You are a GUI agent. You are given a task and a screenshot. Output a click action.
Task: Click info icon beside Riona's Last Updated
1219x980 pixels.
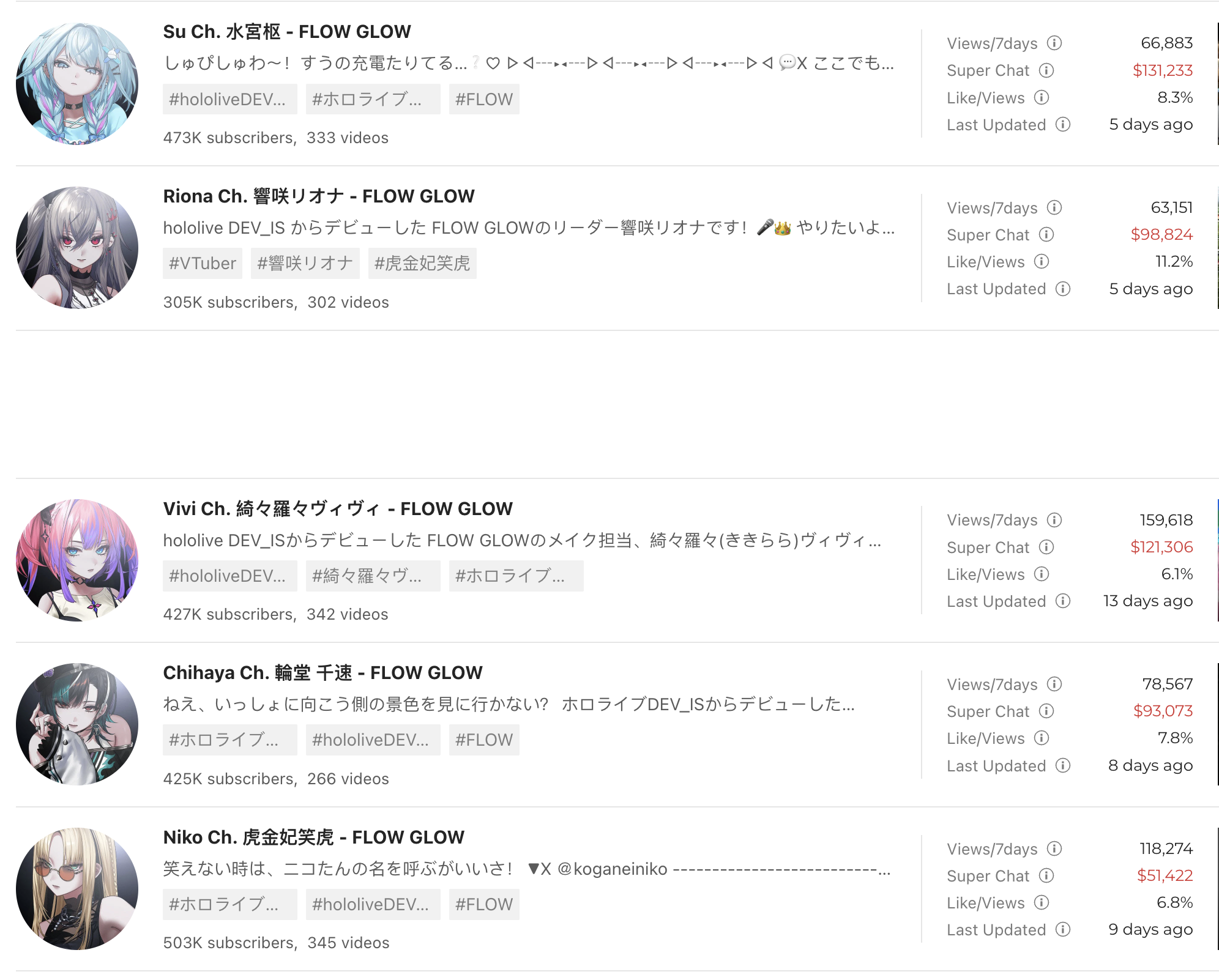[1063, 289]
